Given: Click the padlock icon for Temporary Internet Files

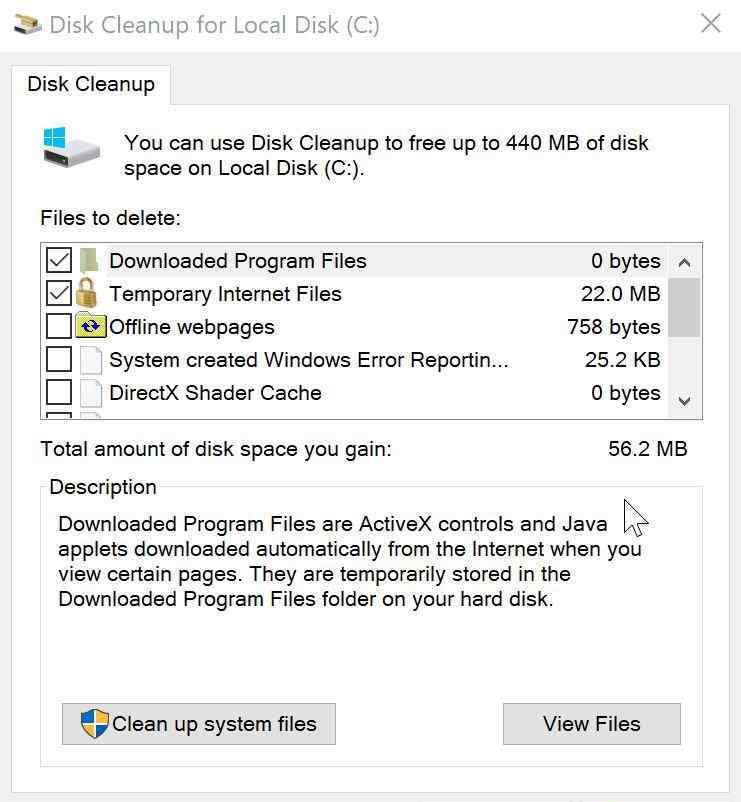Looking at the screenshot, I should pos(86,293).
